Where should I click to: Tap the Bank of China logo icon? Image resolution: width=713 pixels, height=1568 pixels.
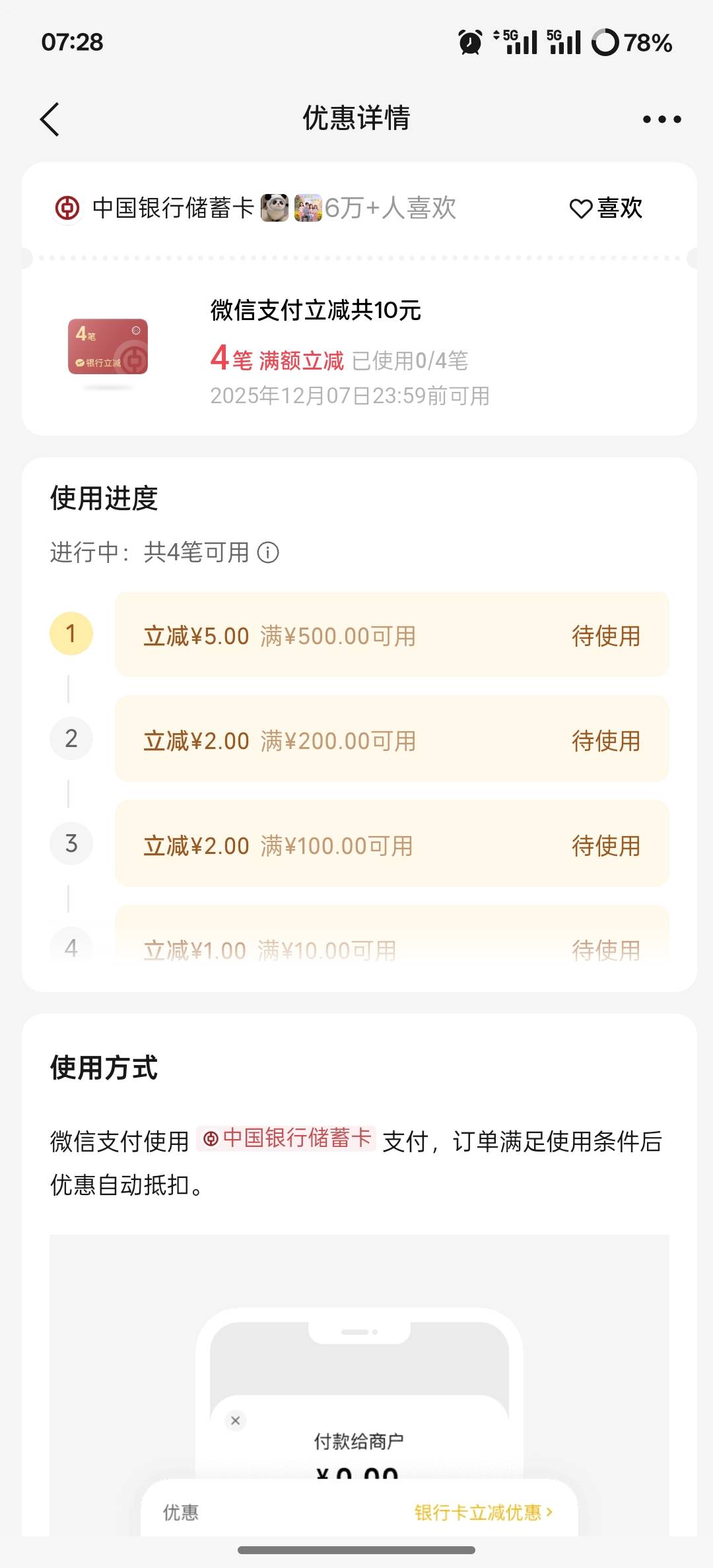pos(67,209)
